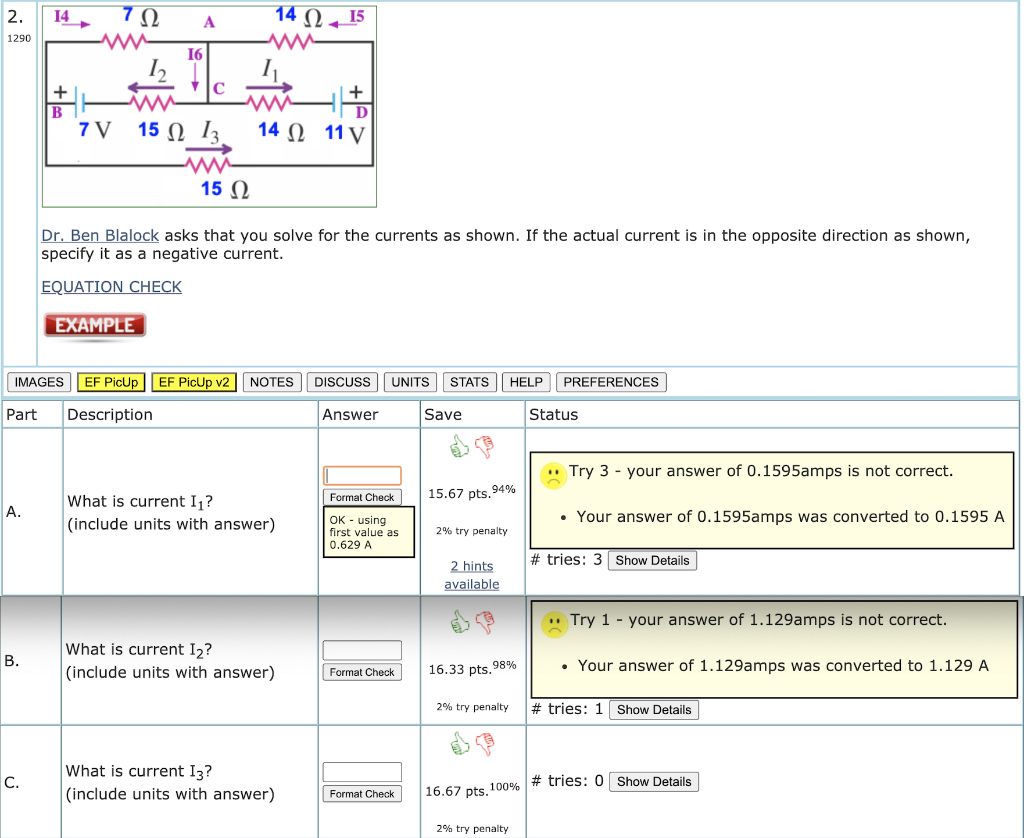Screen dimensions: 1024x838
Task: Click thumbs up icon for part C
Action: click(460, 743)
